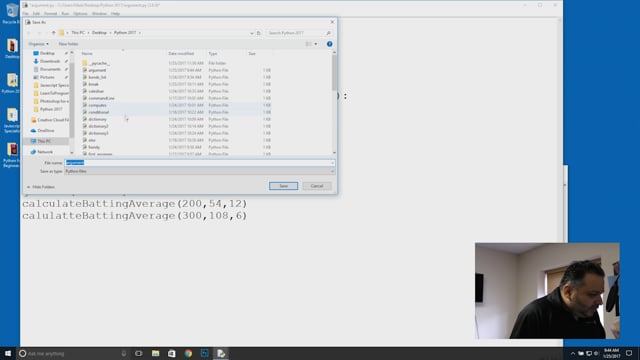Image resolution: width=640 pixels, height=360 pixels.
Task: Sort files by Size column
Action: click(252, 53)
